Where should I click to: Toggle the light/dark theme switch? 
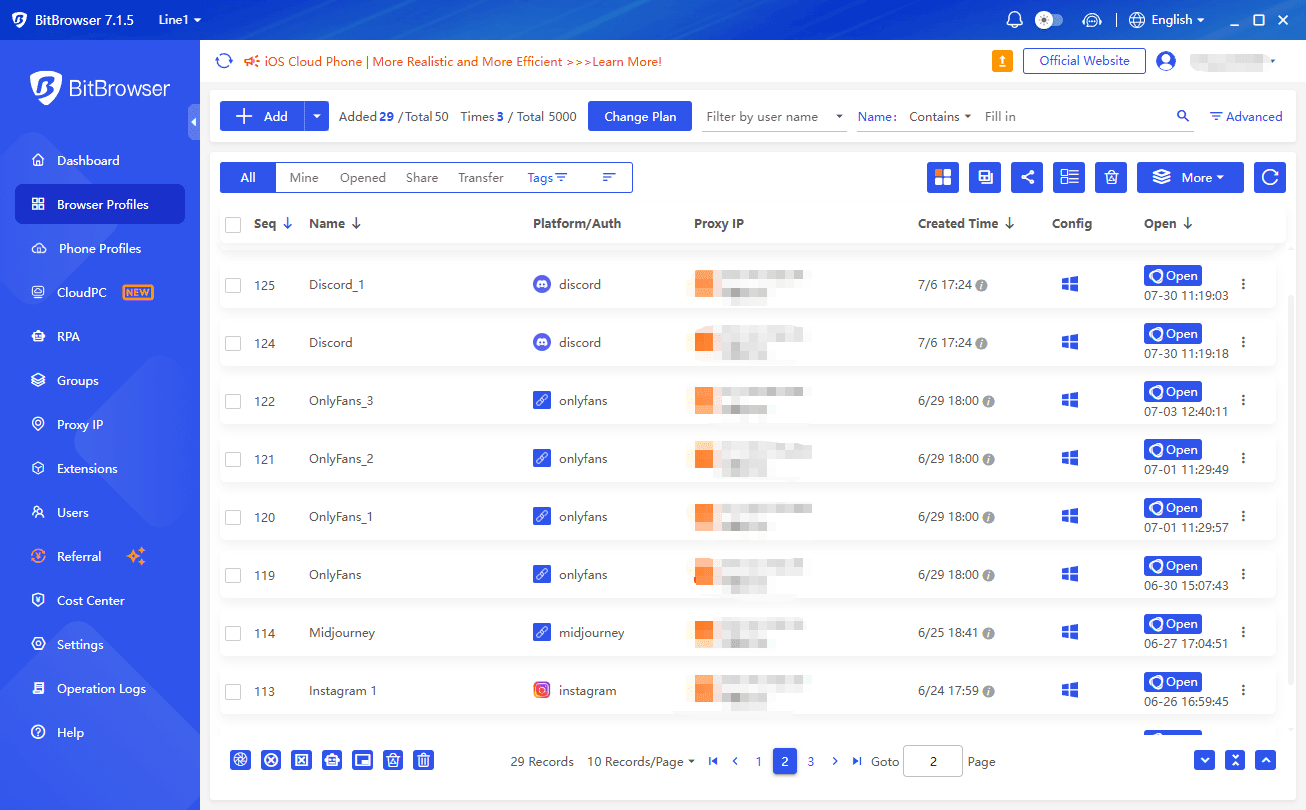pyautogui.click(x=1049, y=20)
